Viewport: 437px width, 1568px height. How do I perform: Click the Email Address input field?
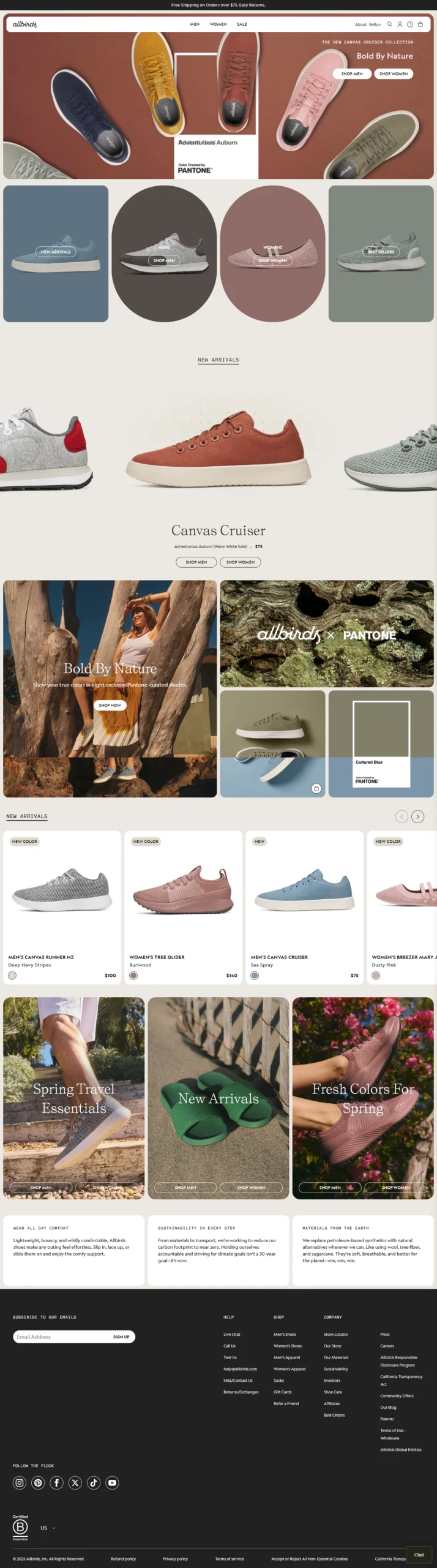point(61,1337)
